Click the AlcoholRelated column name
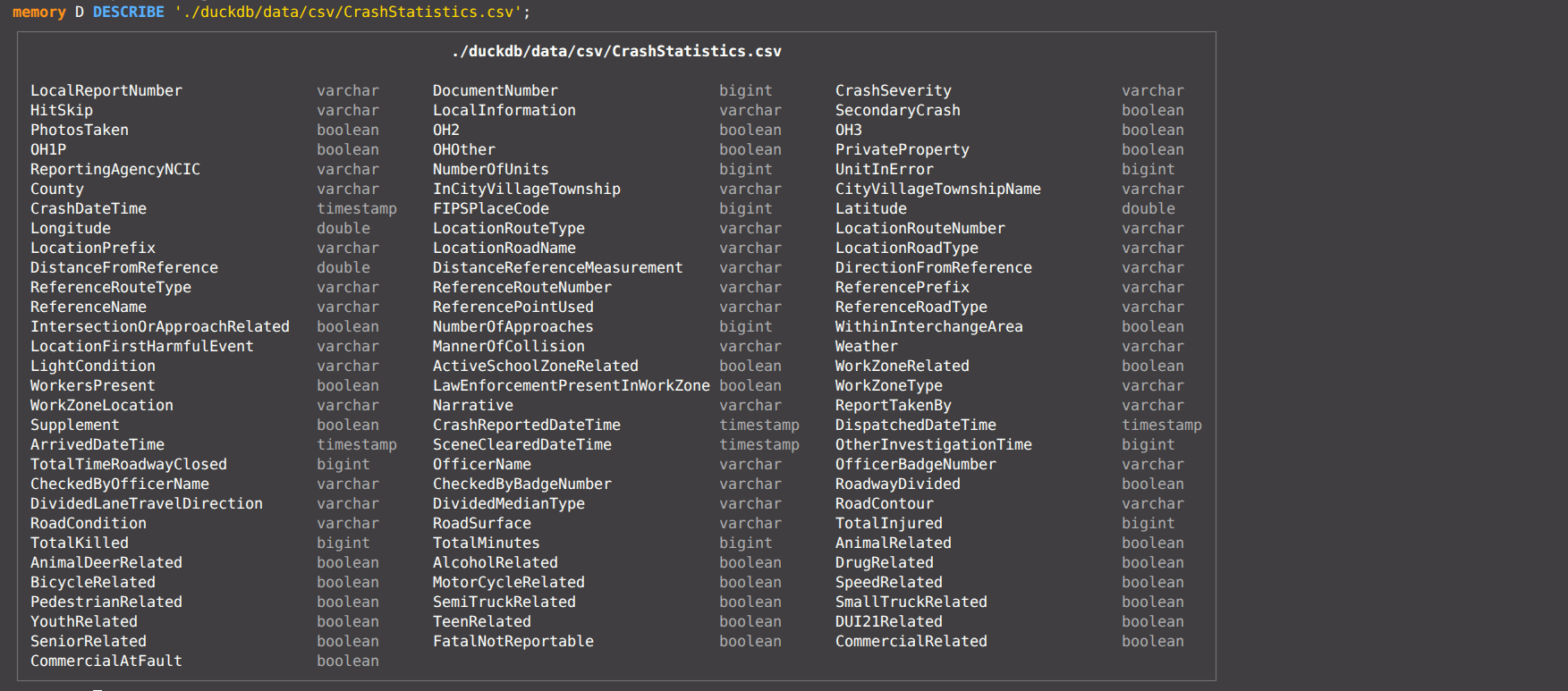Image resolution: width=1568 pixels, height=691 pixels. click(x=496, y=563)
